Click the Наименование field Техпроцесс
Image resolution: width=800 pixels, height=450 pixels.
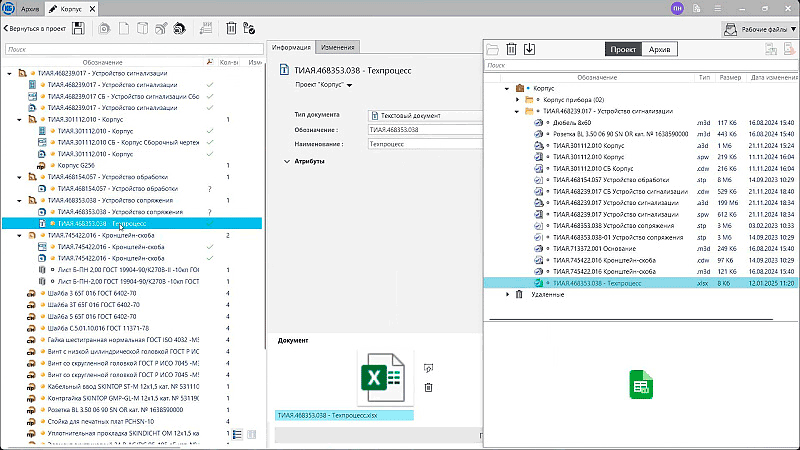425,144
